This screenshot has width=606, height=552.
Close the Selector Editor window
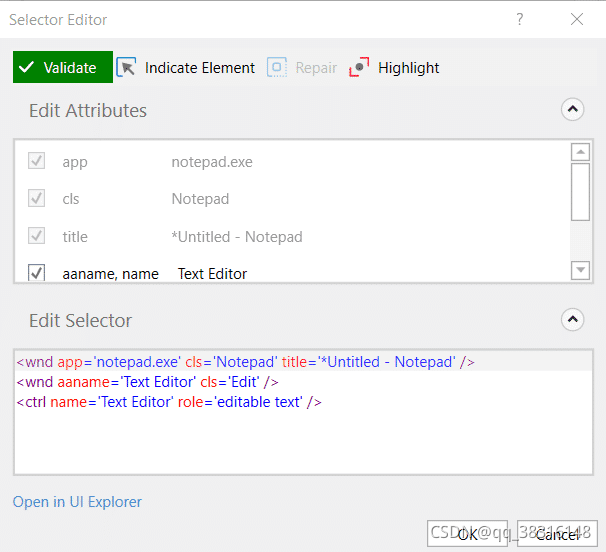pos(577,19)
